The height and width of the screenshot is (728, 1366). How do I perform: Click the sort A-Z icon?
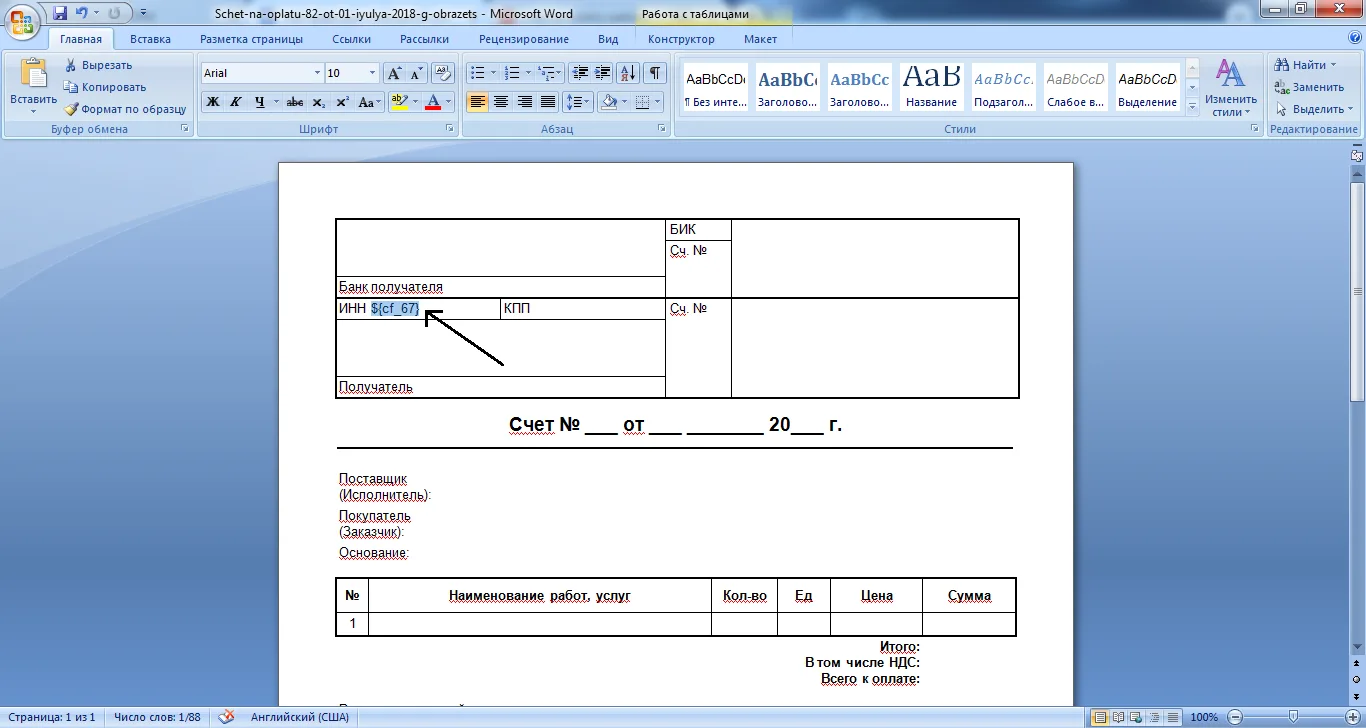point(629,73)
